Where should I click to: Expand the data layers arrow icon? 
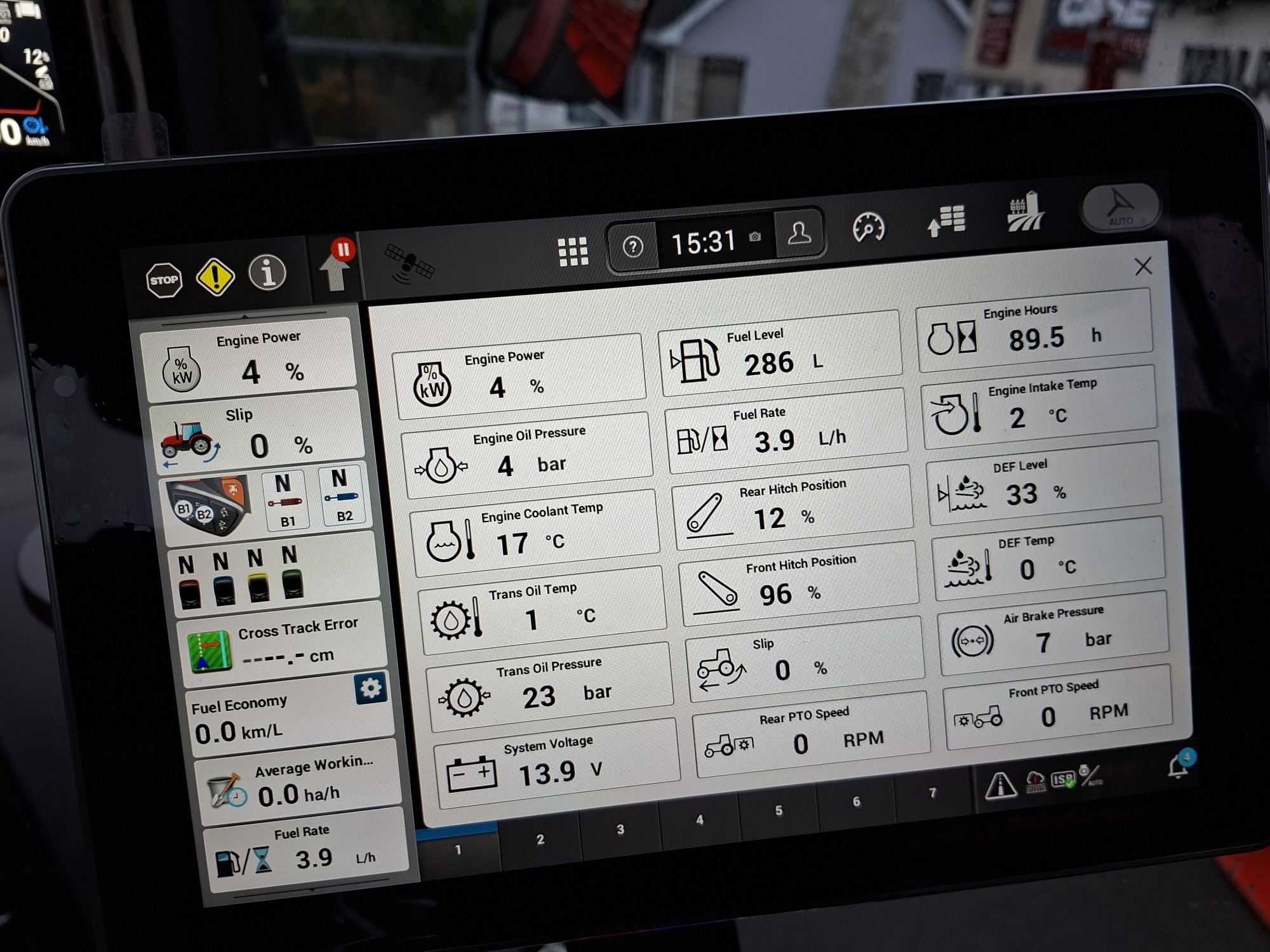coord(946,220)
